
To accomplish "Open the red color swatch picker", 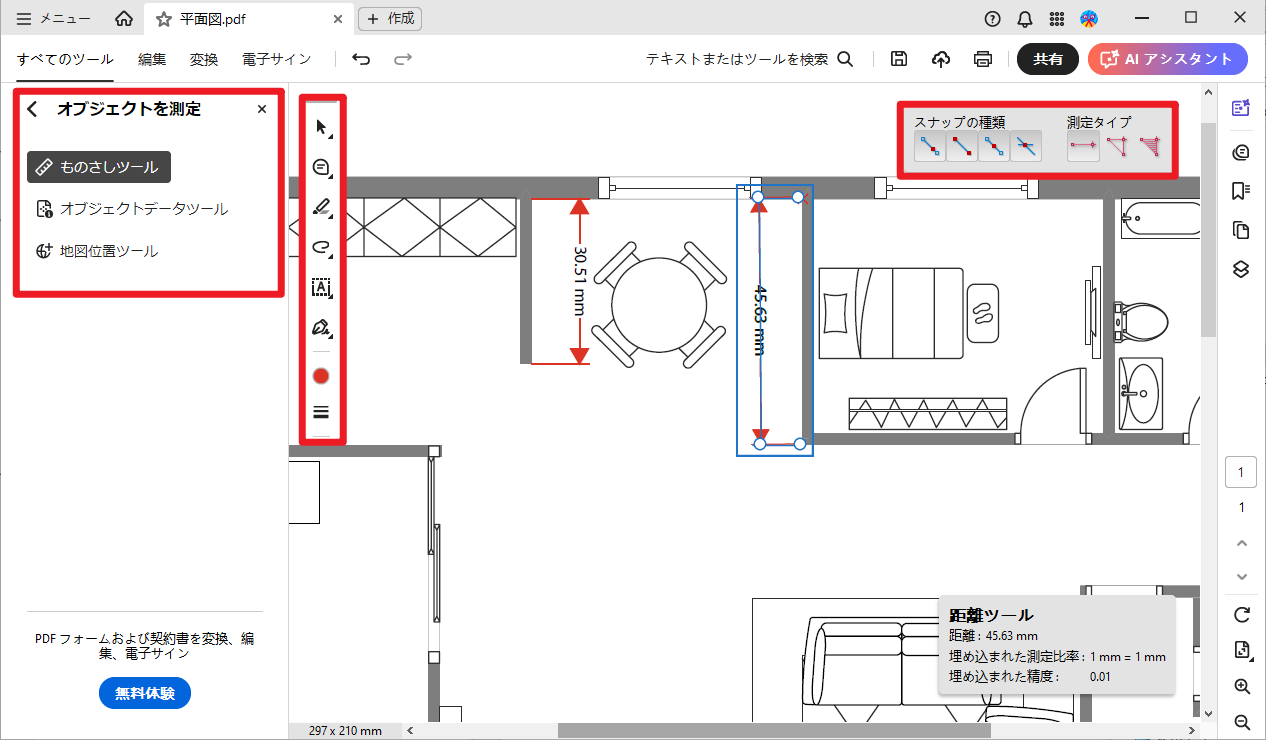I will tap(321, 376).
